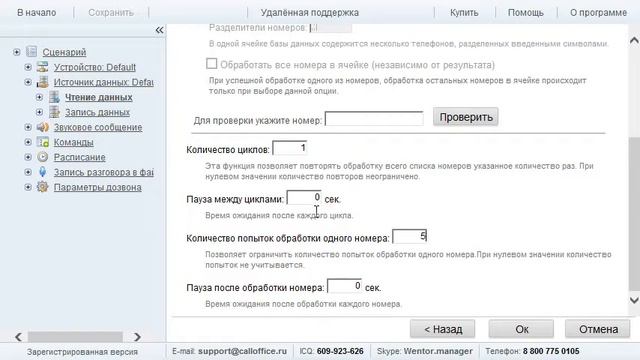
Task: Click sidebar horizontal scroll left arrow
Action: [18, 337]
